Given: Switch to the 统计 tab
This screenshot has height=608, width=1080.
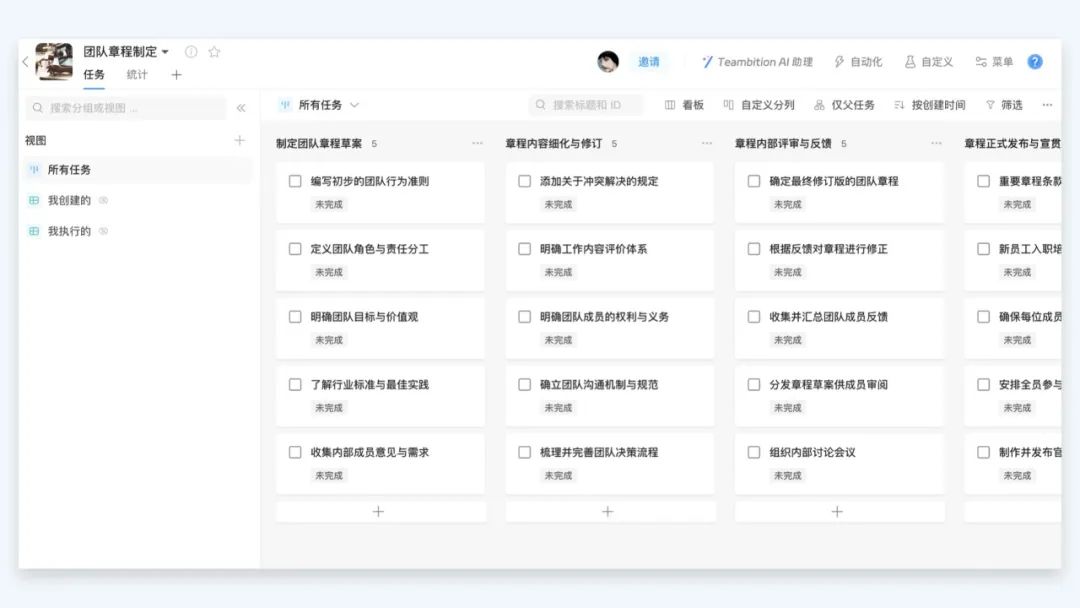Looking at the screenshot, I should [x=137, y=75].
